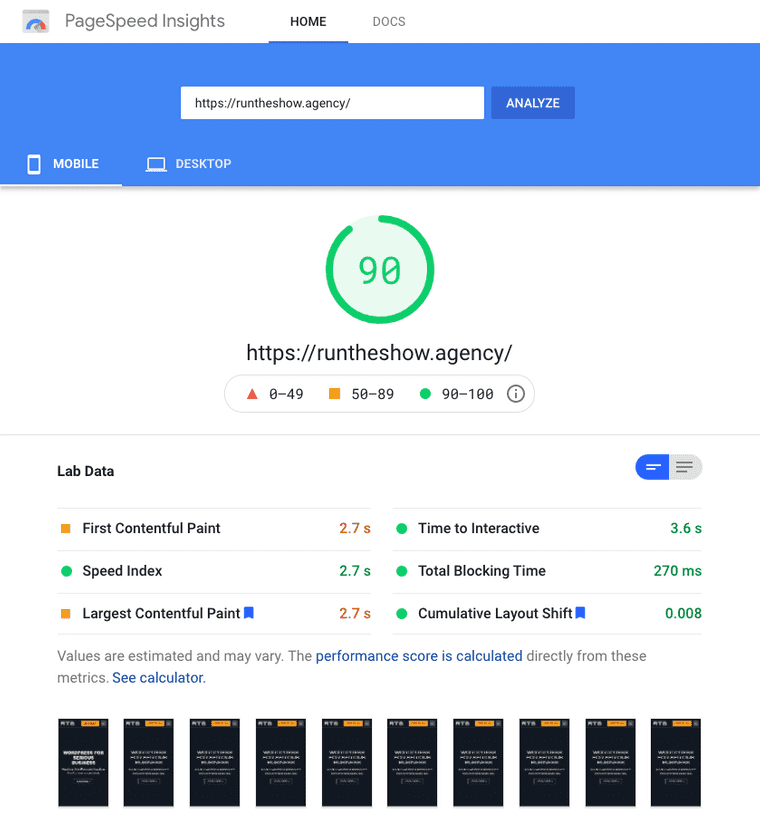Click the desktop laptop icon

(x=156, y=164)
